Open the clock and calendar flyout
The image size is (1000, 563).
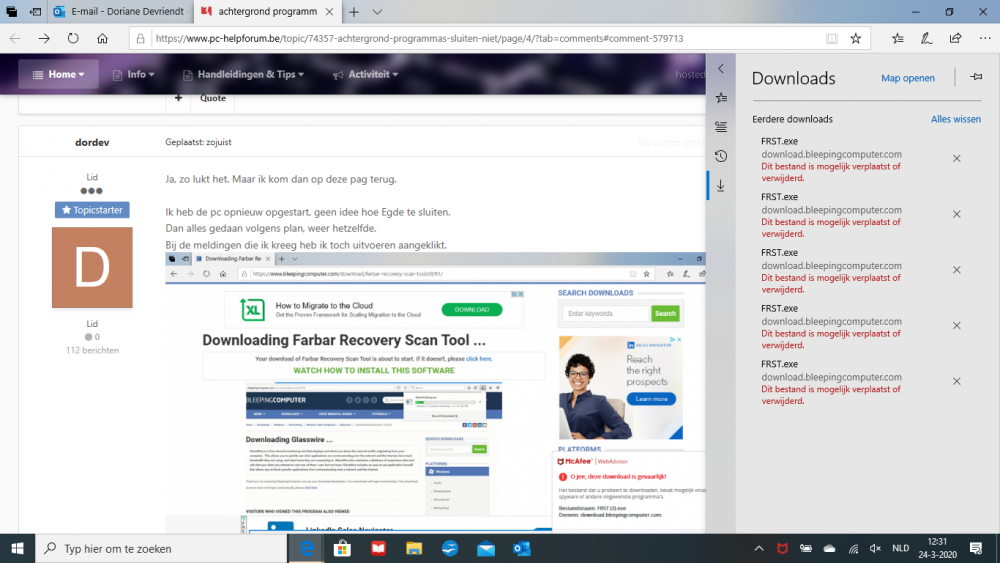point(938,548)
